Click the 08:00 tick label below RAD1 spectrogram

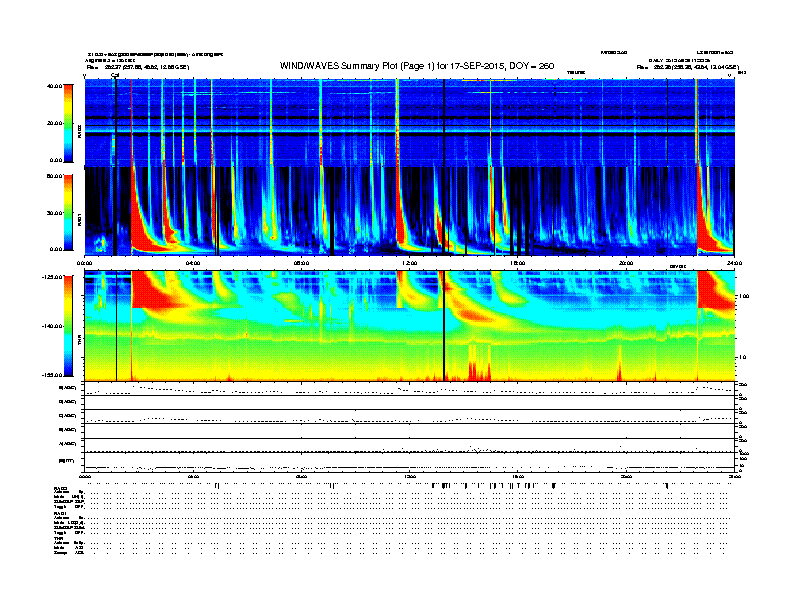301,263
